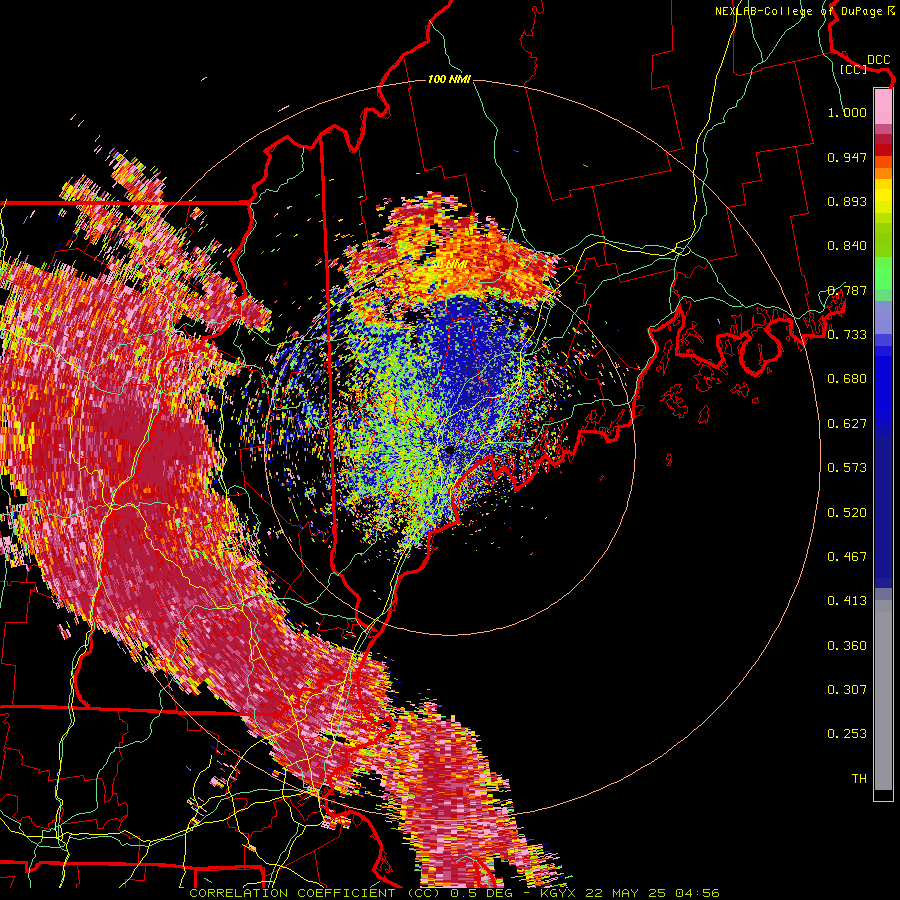Click the CORRELATION COEFFICIENT (CC) product title
The image size is (900, 900).
click(315, 893)
